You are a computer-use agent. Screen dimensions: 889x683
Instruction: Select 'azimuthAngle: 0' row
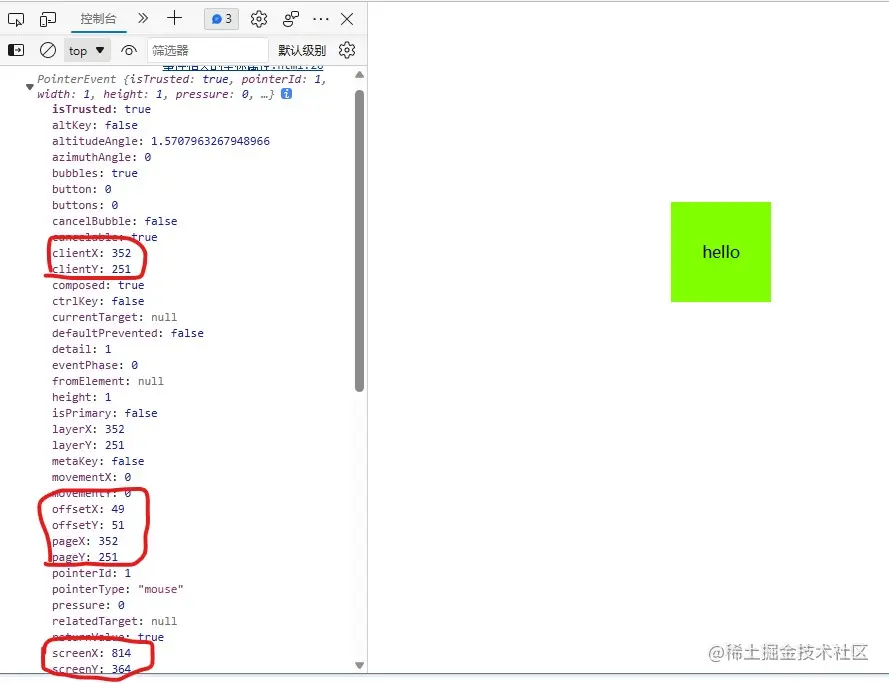pyautogui.click(x=101, y=157)
